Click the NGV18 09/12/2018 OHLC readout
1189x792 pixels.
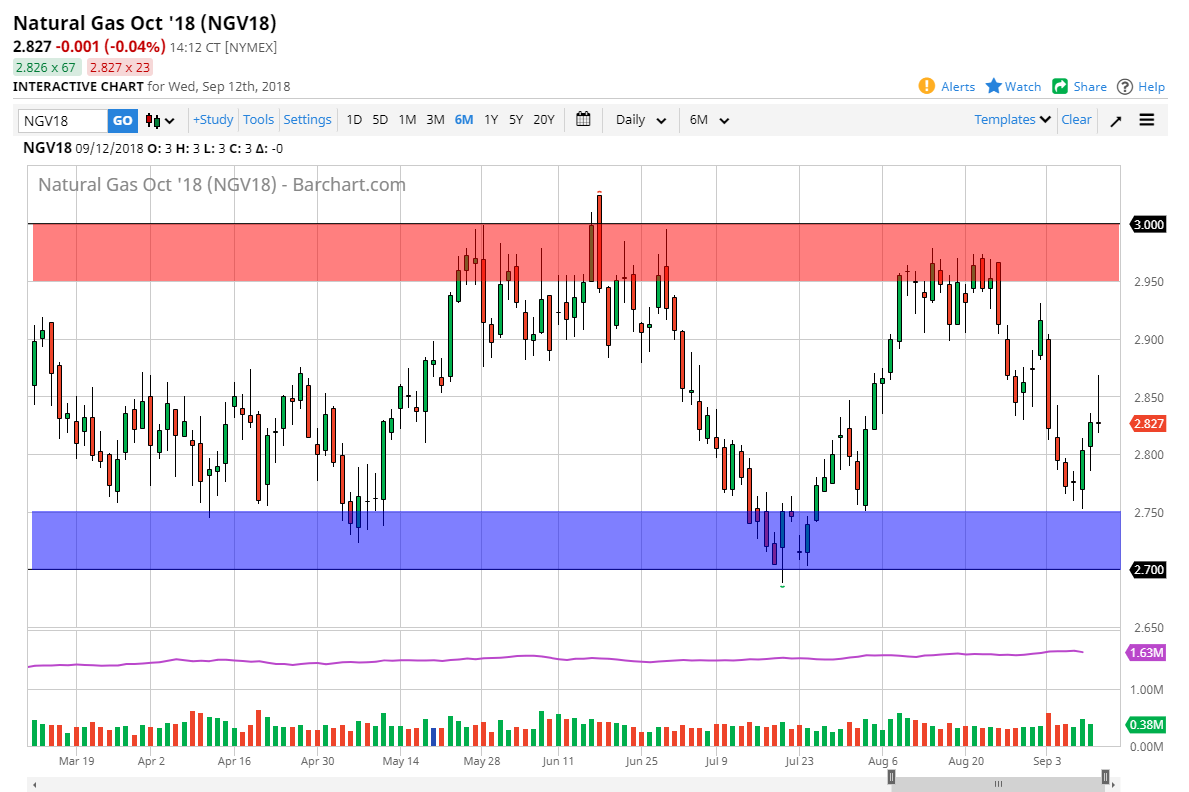(x=152, y=148)
